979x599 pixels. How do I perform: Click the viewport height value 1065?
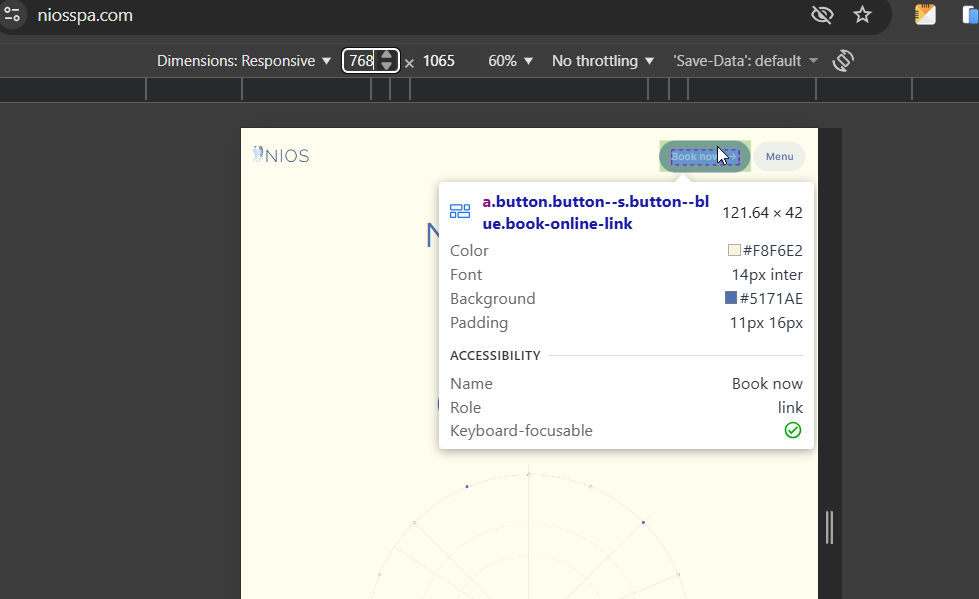click(438, 61)
